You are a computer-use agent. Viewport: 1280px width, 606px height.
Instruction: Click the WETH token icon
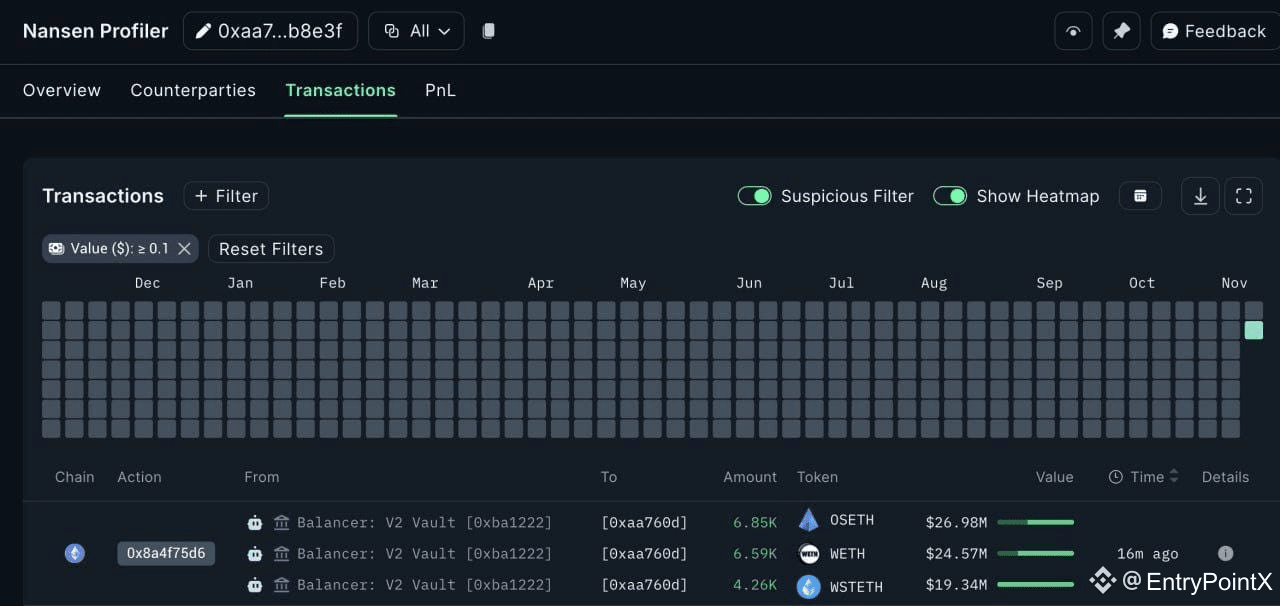[809, 553]
